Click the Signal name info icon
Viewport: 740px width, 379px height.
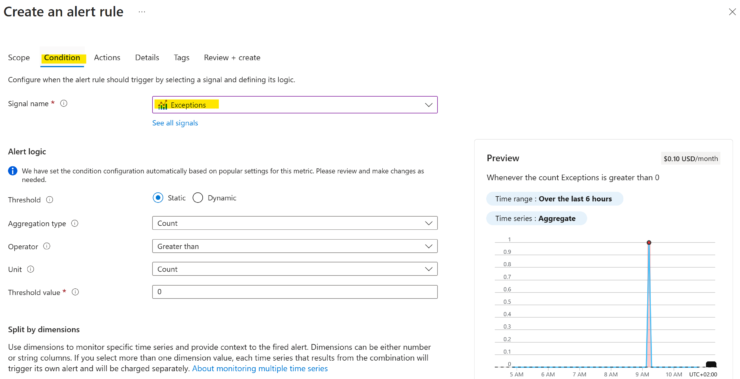[x=64, y=103]
